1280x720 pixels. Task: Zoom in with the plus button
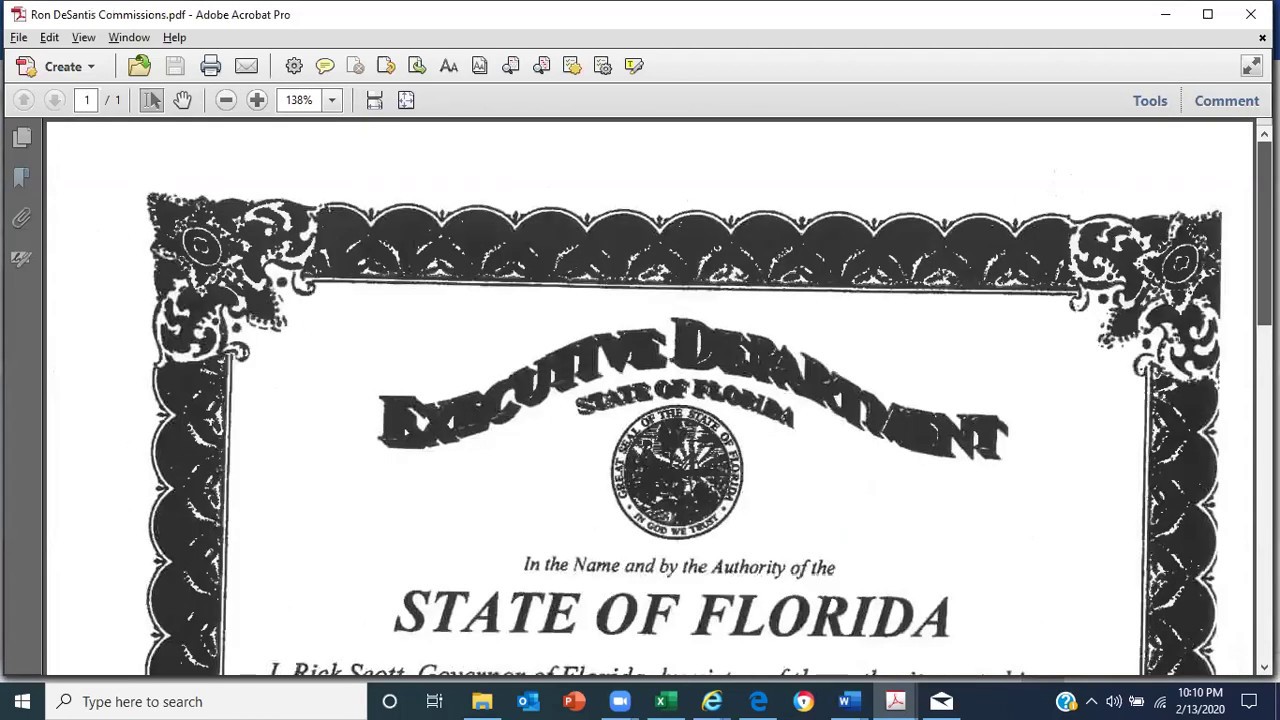pyautogui.click(x=257, y=100)
